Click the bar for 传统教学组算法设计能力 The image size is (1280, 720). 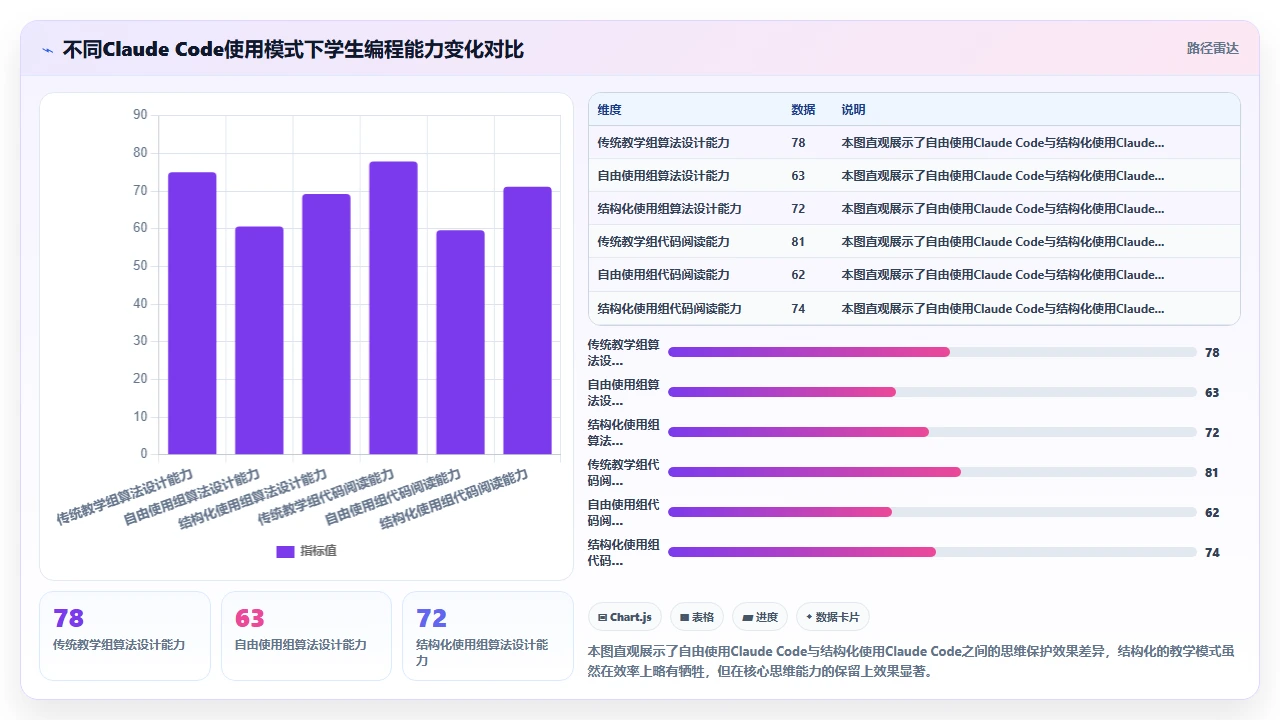(192, 313)
